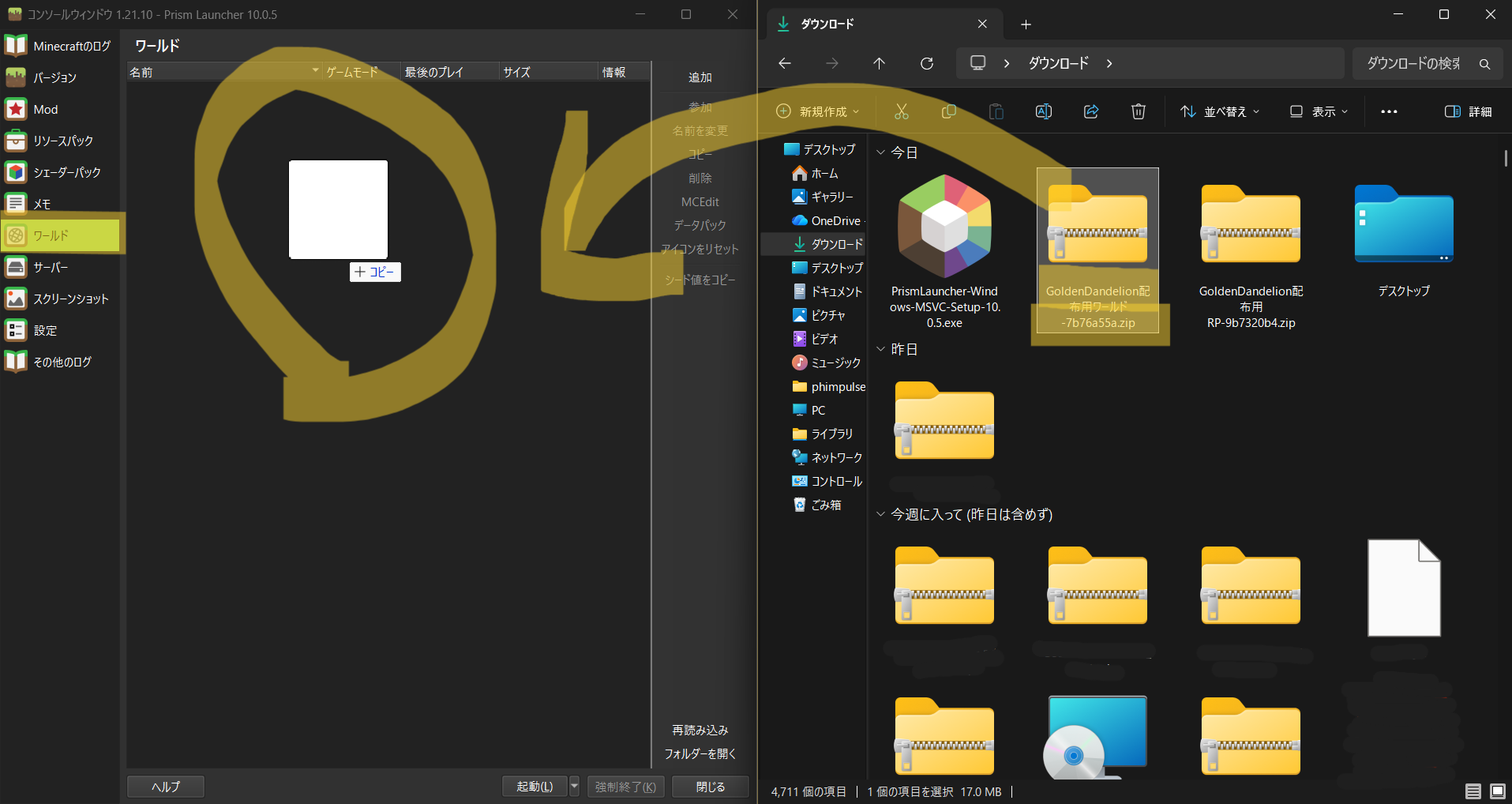
Task: Select the Shader Pack (シェーダーパック) sidebar item
Action: tap(66, 172)
